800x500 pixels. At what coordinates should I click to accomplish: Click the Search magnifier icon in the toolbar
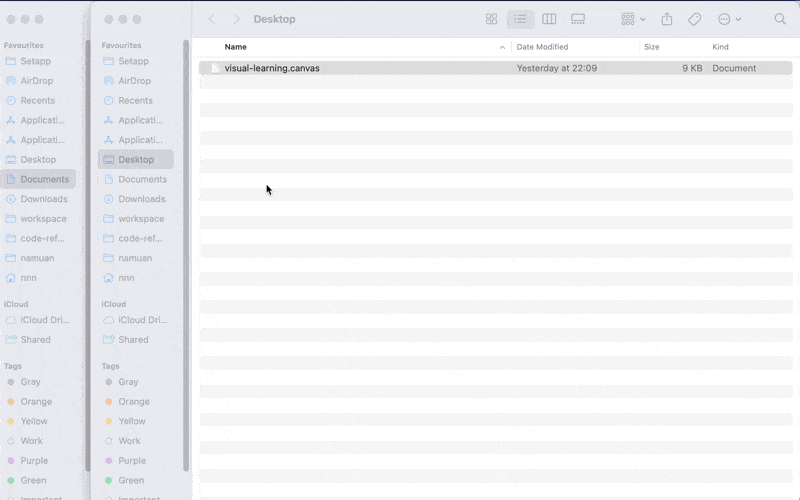click(x=780, y=19)
